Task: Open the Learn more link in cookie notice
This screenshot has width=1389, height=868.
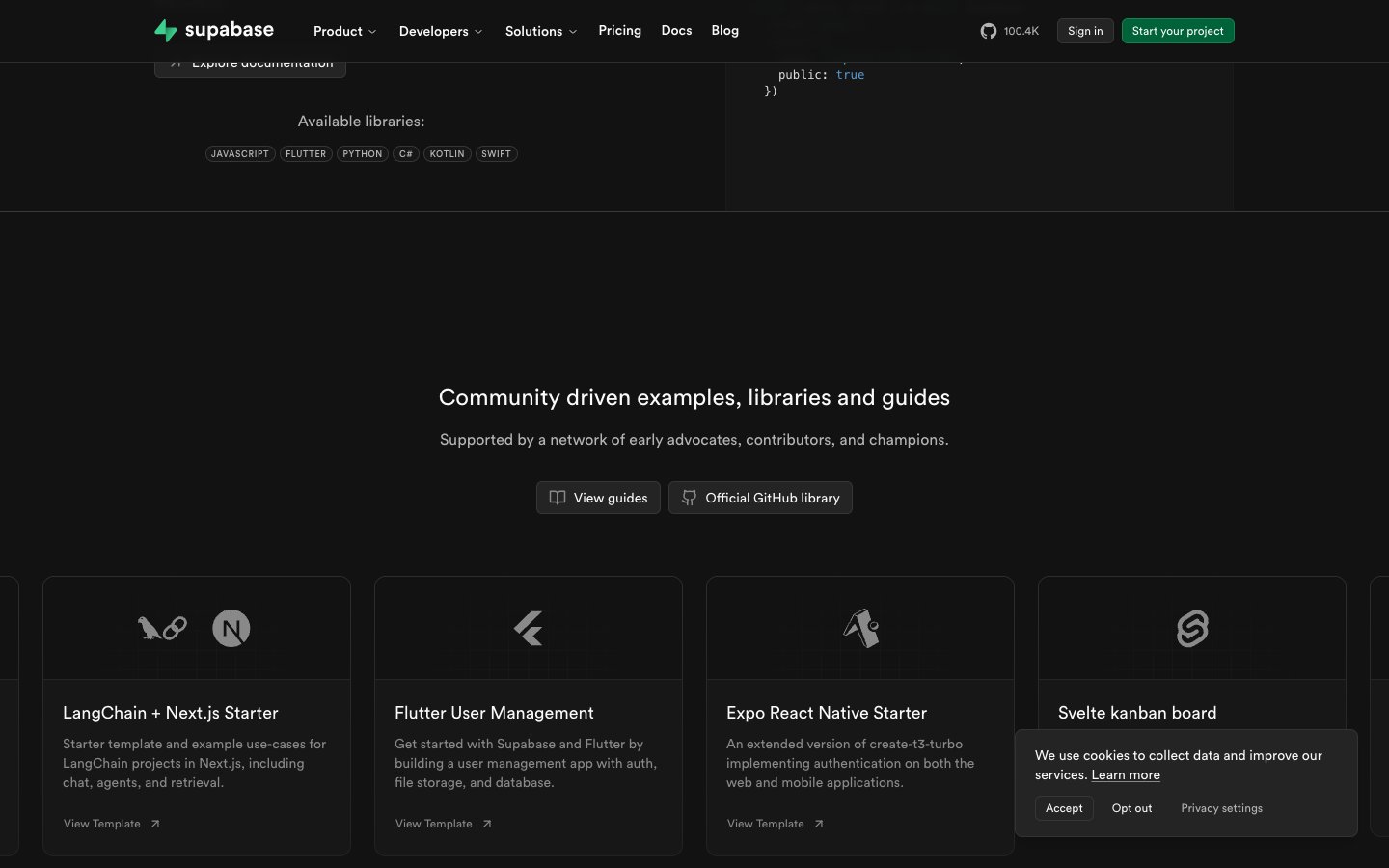Action: (x=1125, y=774)
